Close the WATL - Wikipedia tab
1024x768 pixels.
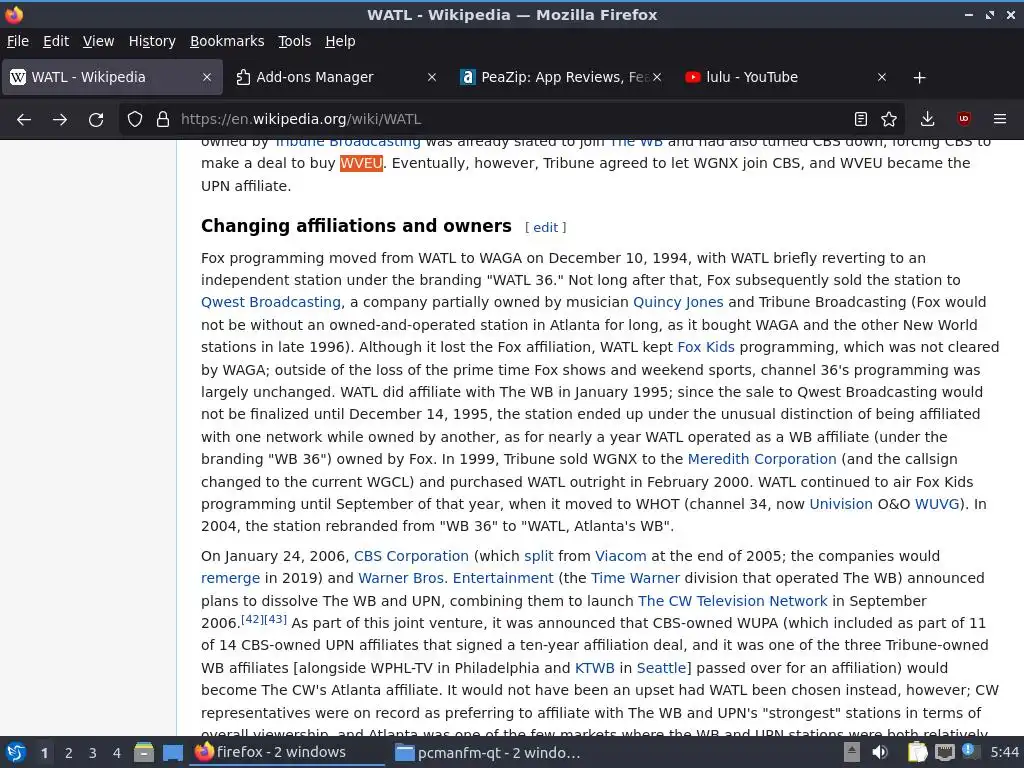(x=207, y=77)
